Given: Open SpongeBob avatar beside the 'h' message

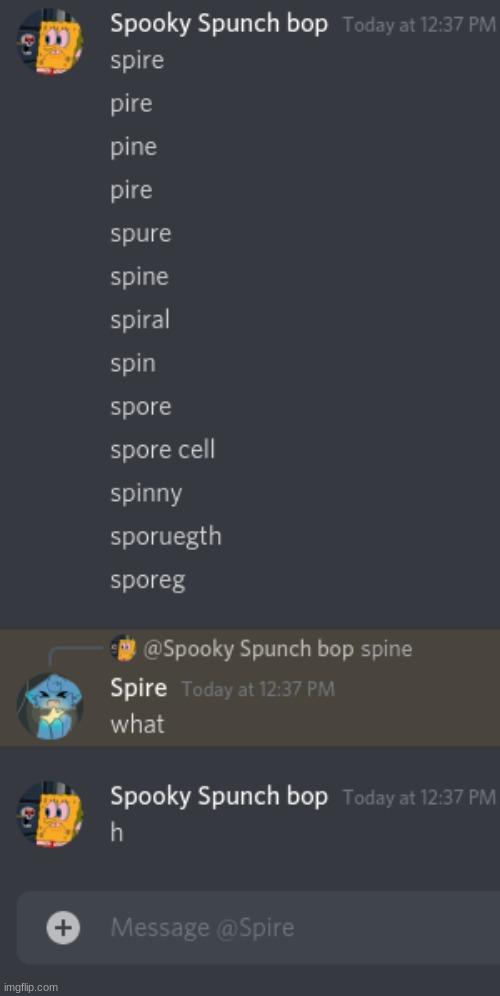Looking at the screenshot, I should tap(50, 814).
